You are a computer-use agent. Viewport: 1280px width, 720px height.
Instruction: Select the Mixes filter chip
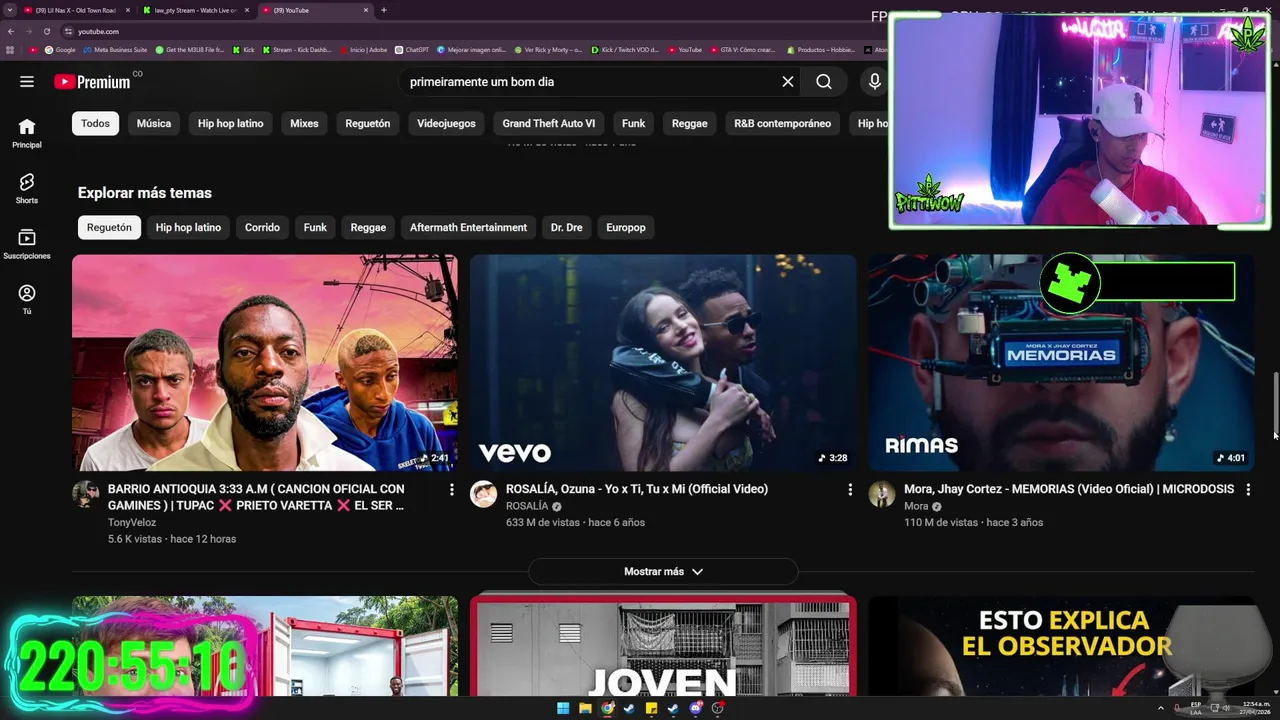click(304, 123)
